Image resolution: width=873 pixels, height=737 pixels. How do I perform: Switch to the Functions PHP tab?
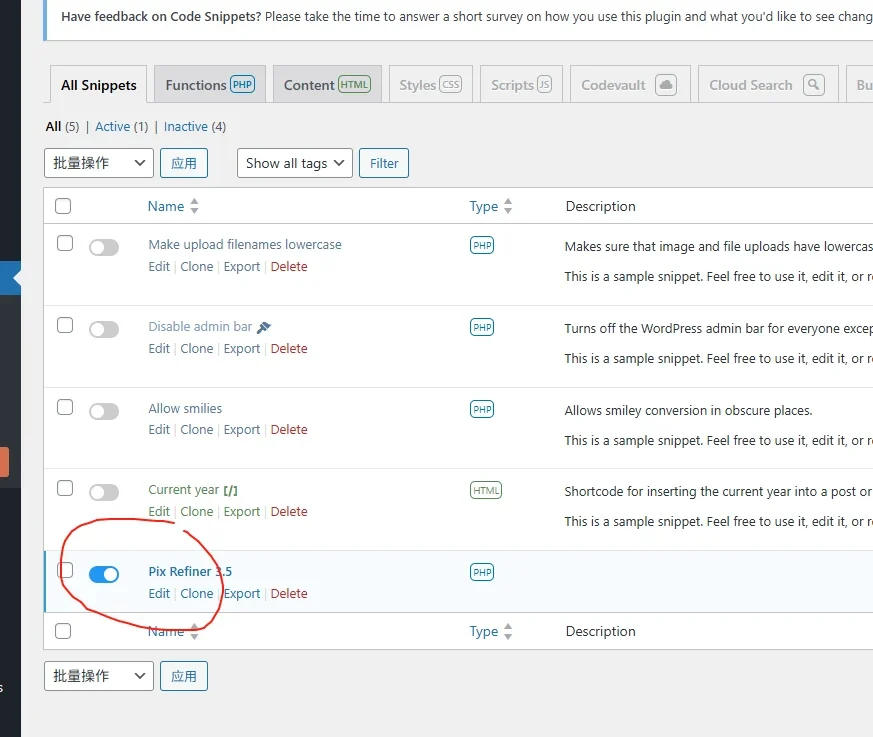coord(209,85)
